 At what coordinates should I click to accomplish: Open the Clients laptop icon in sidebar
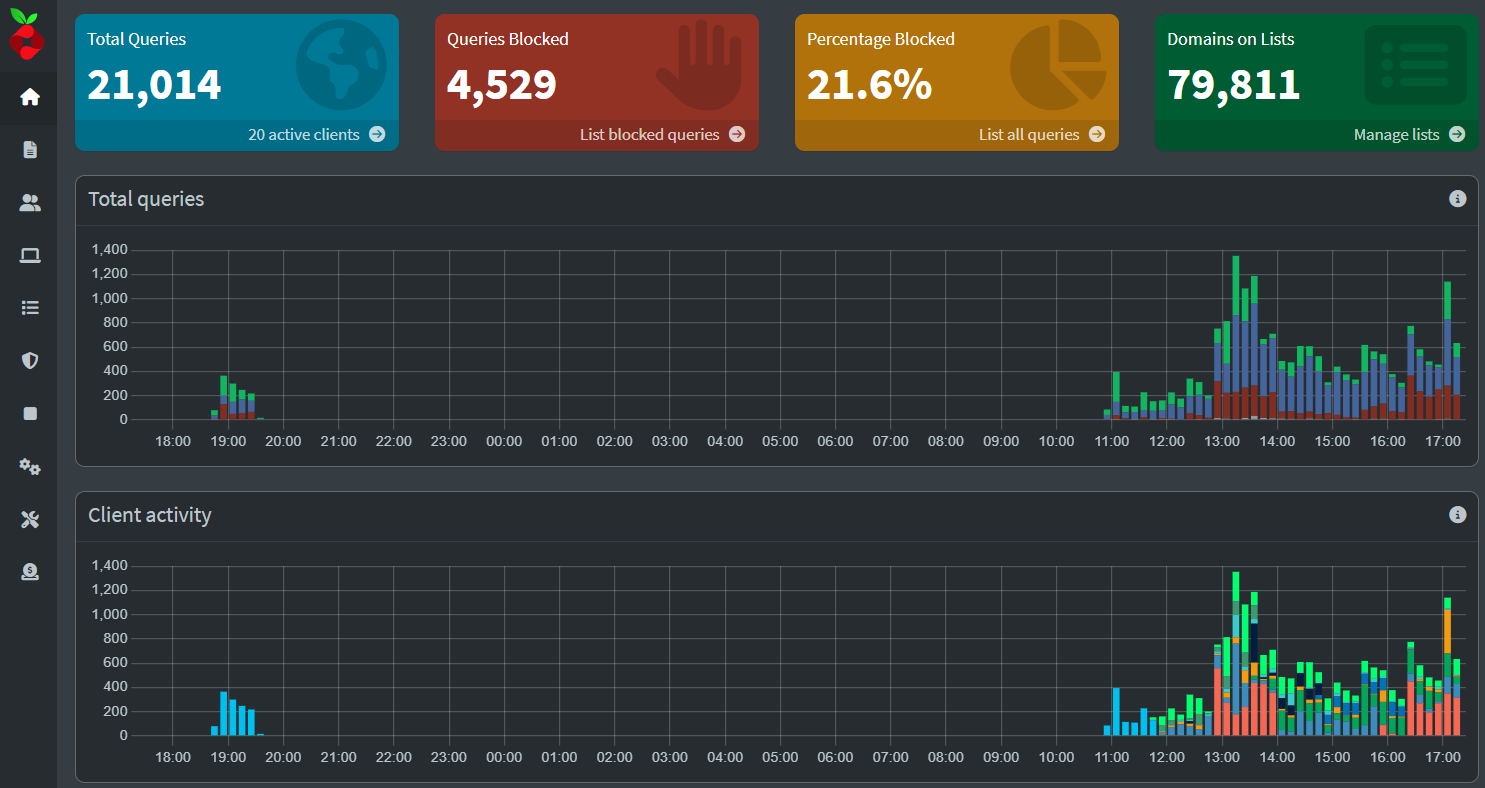(30, 256)
